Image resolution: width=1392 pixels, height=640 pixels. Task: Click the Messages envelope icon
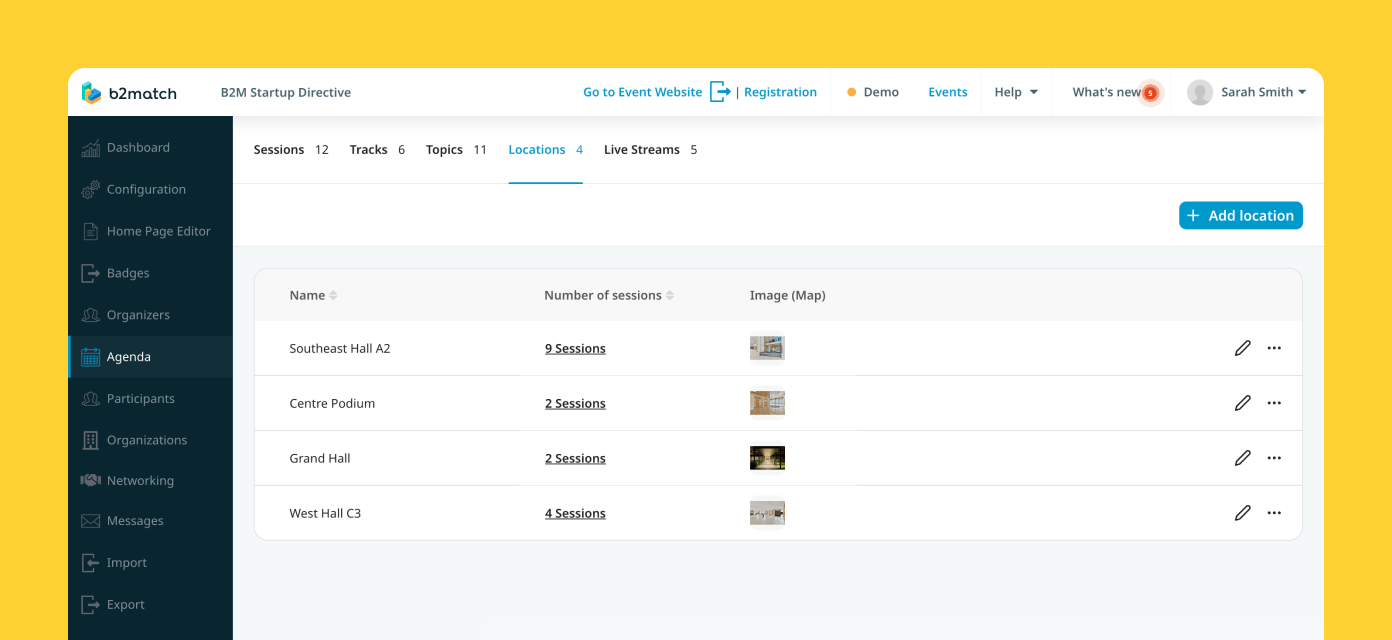90,521
